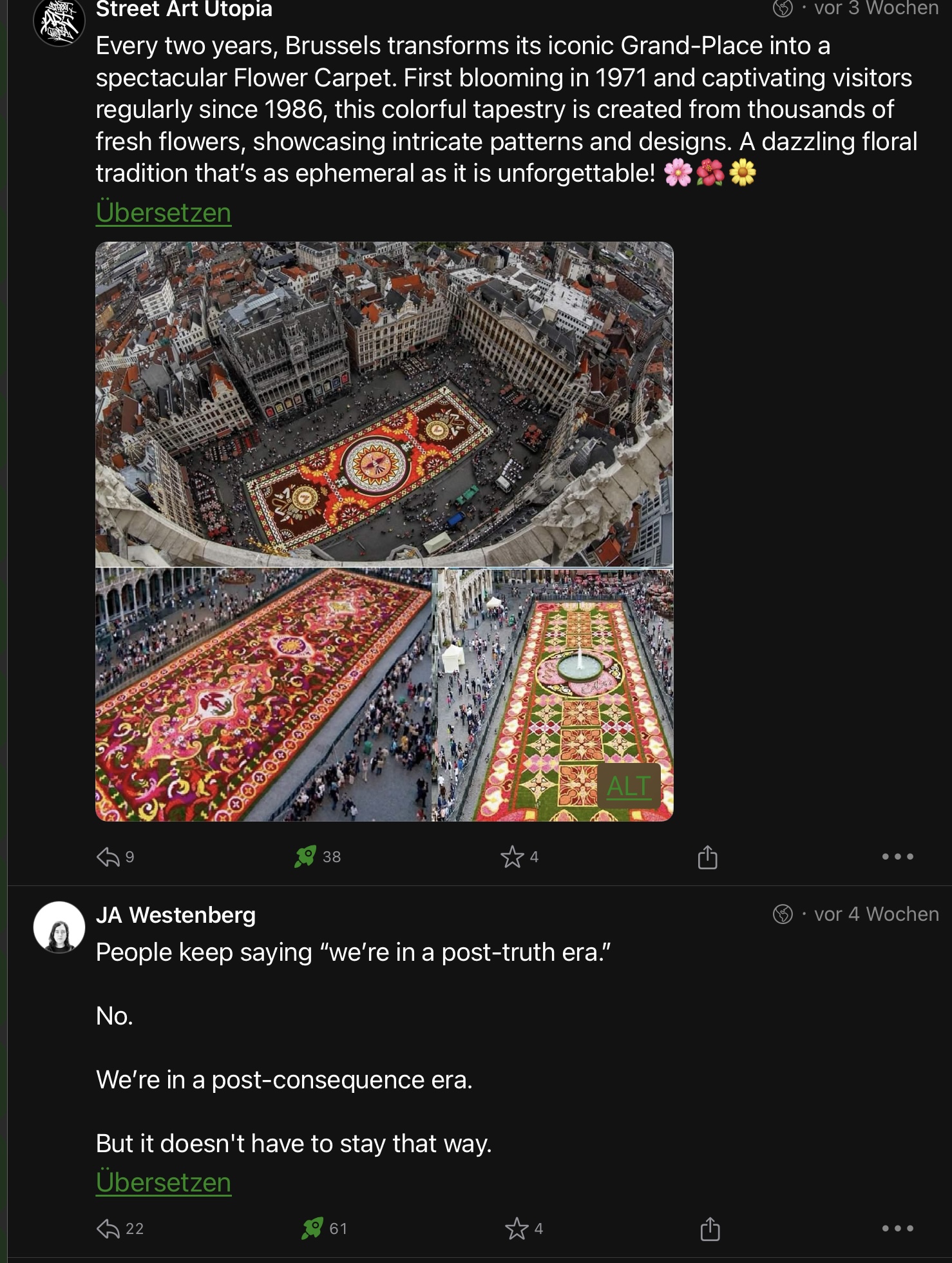Translate the Flower Carpet post via Übersetzen

tap(164, 213)
